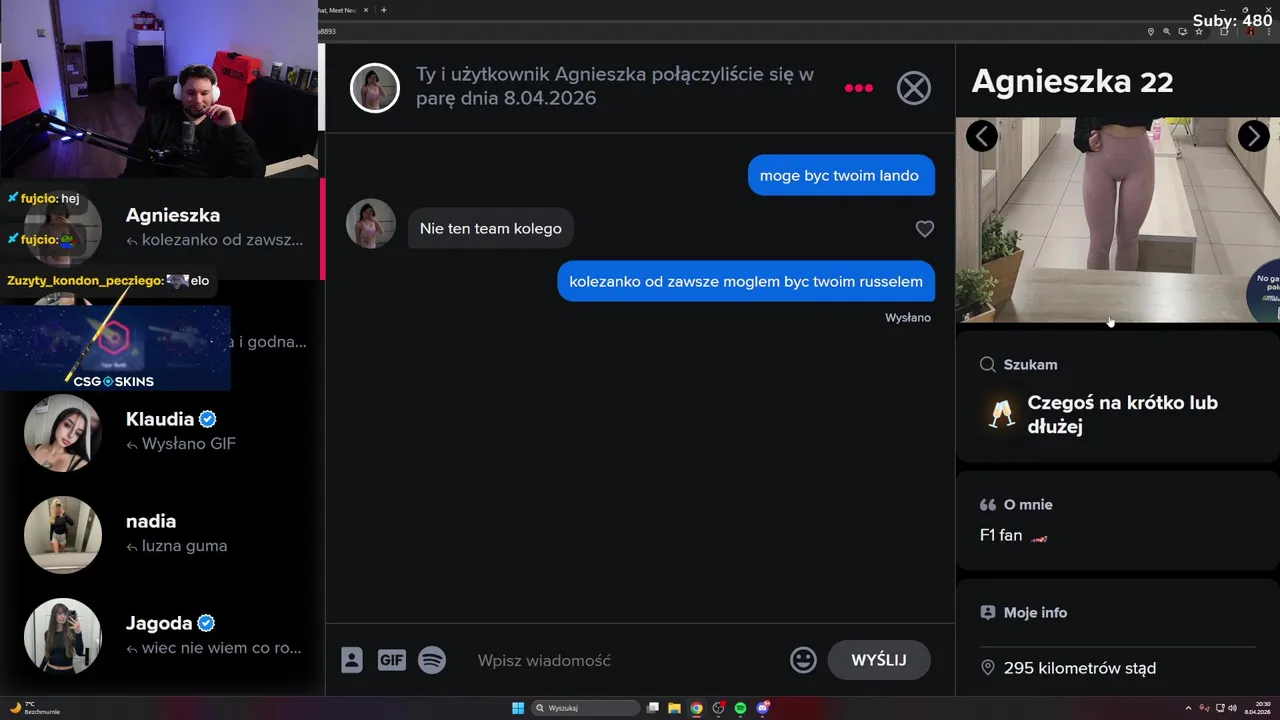The width and height of the screenshot is (1280, 720).
Task: Open a new browser tab with plus
Action: tap(384, 10)
